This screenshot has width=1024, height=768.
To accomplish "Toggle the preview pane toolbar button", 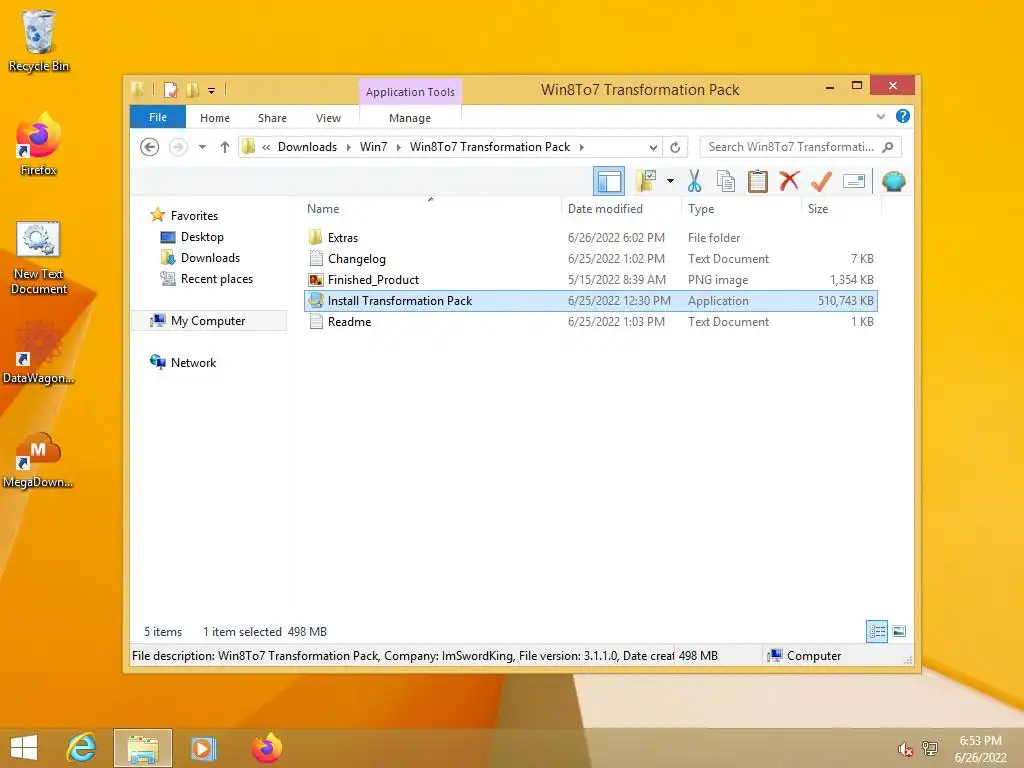I will (609, 181).
